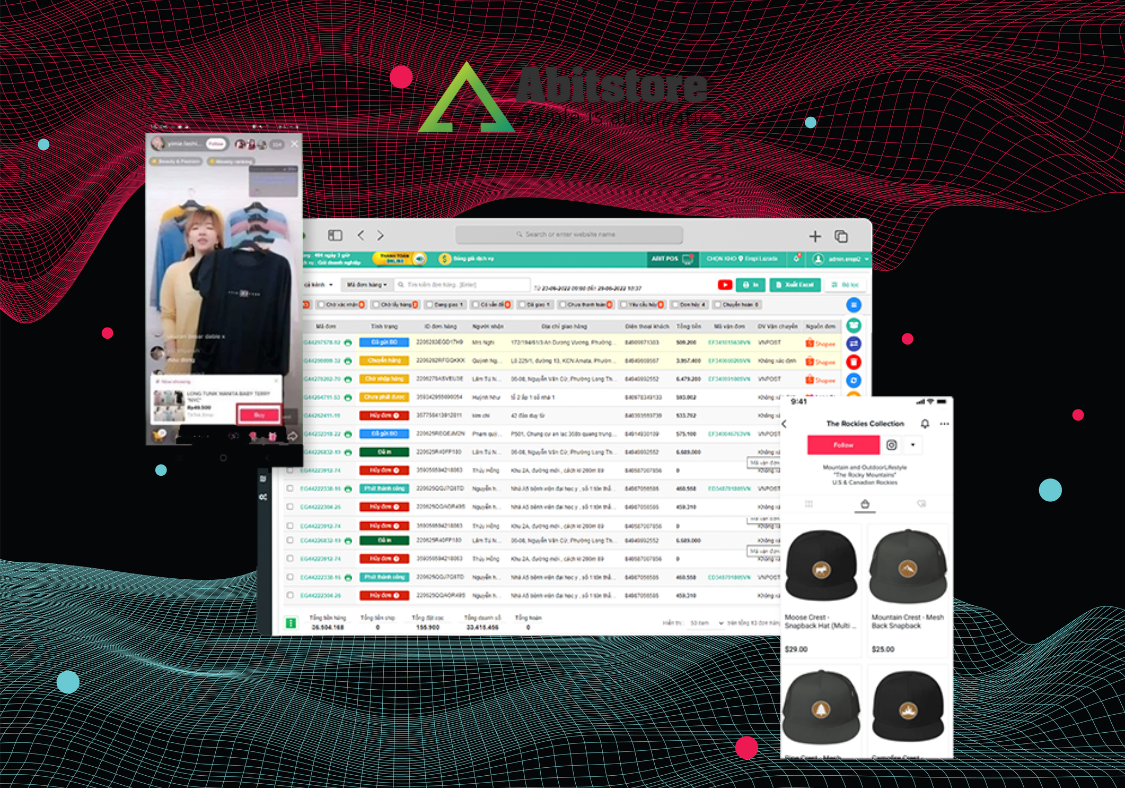Click the Đã gửi BĐ status in first row
The height and width of the screenshot is (788, 1125).
pos(384,342)
